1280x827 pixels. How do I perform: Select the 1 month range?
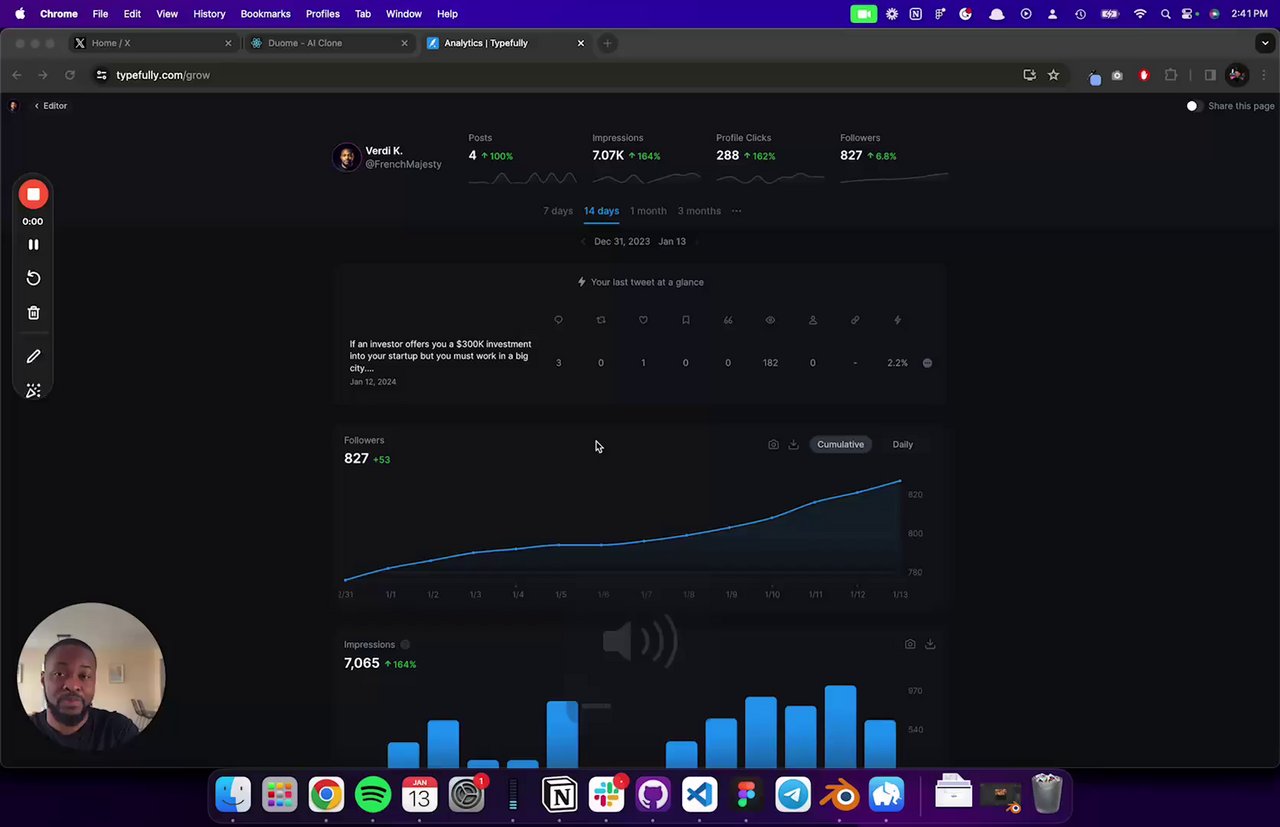648,211
